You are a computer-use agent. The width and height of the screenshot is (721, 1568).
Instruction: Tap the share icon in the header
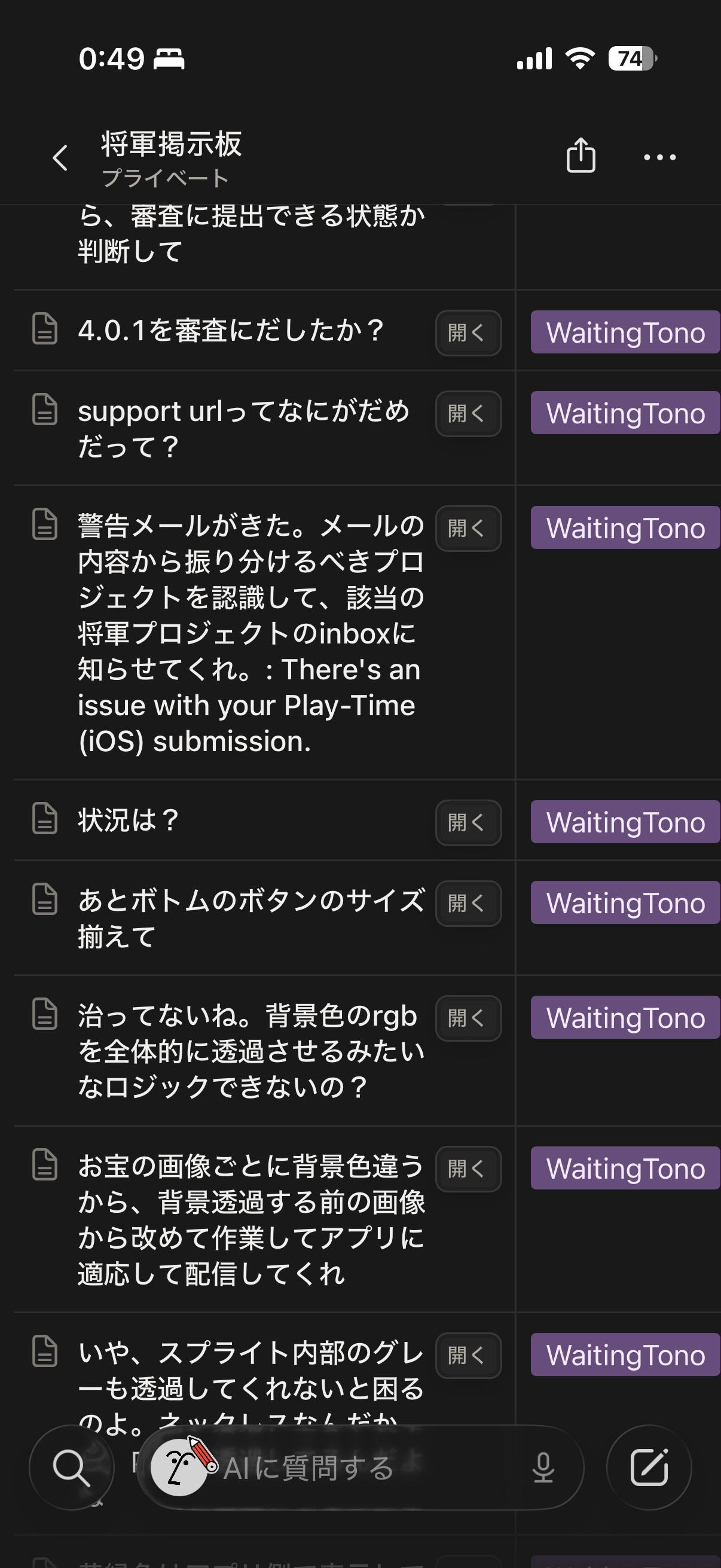(x=581, y=156)
